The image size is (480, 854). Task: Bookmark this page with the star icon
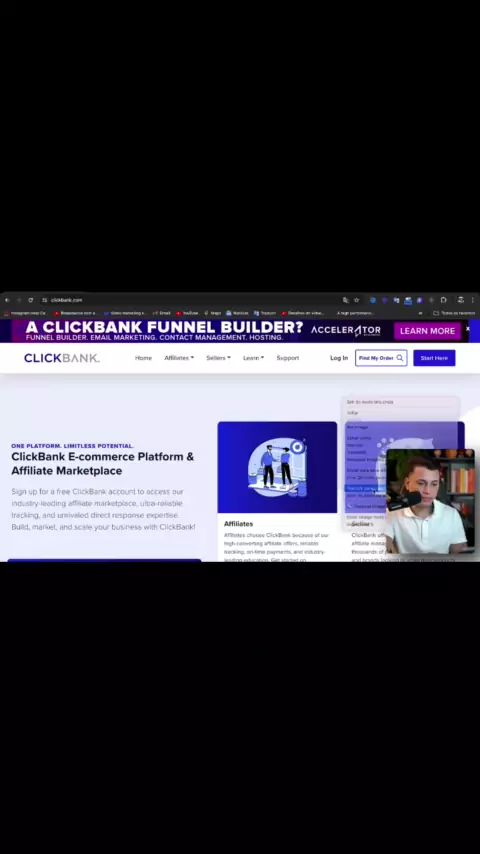(x=356, y=300)
